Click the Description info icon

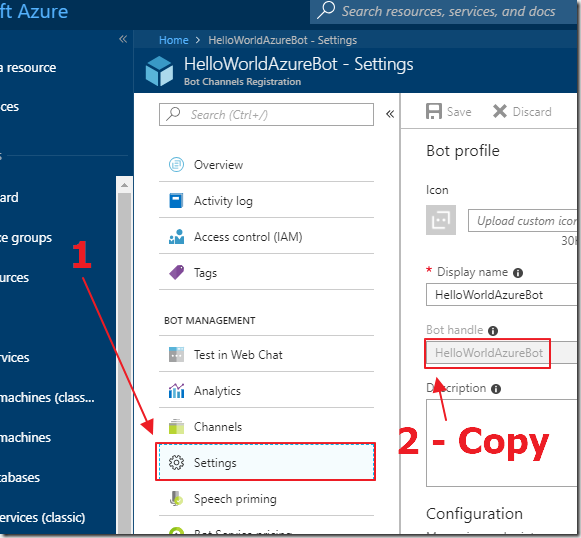496,389
